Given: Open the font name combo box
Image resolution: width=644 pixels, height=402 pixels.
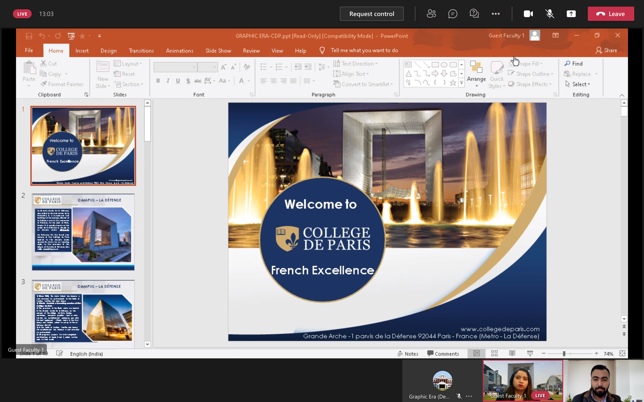Looking at the screenshot, I should [175, 67].
